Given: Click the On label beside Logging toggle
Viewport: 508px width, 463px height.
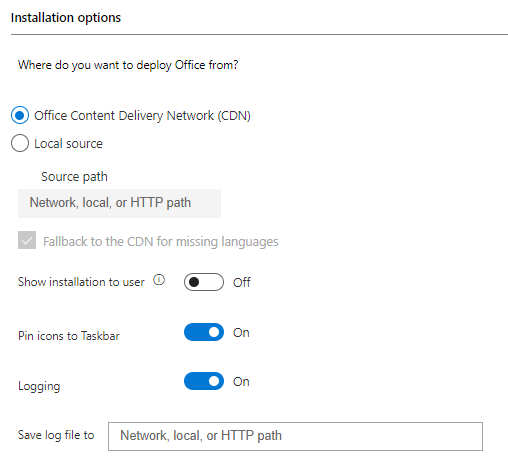Looking at the screenshot, I should tap(241, 382).
